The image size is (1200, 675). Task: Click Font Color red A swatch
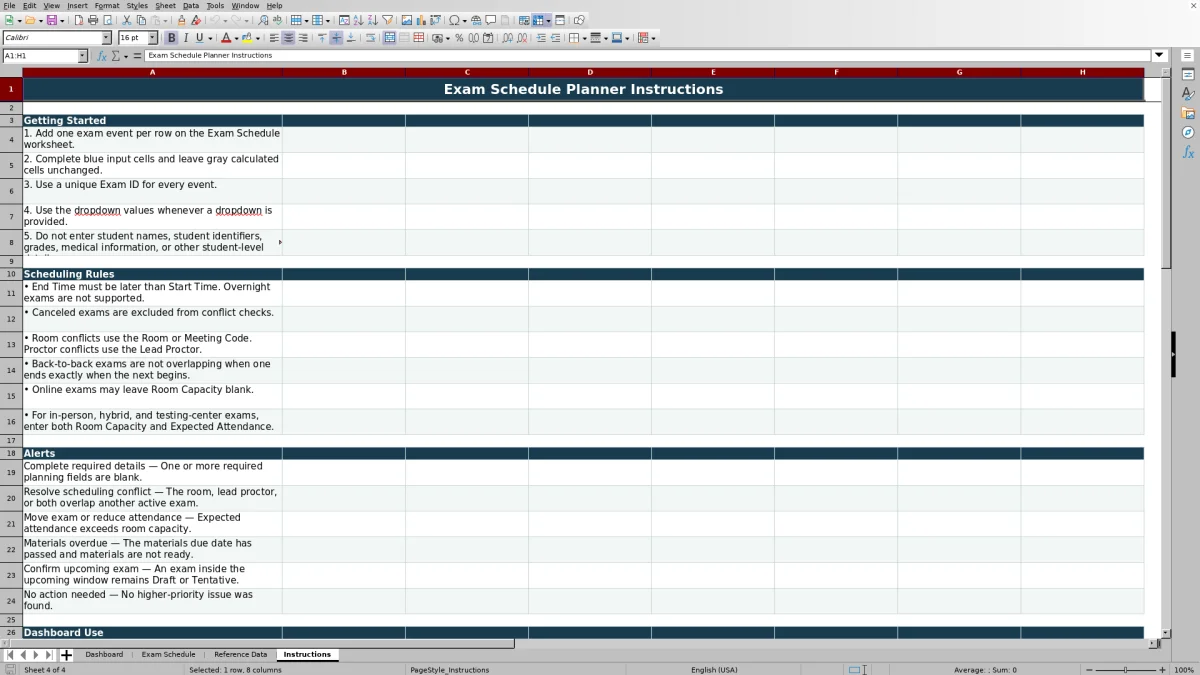click(226, 38)
